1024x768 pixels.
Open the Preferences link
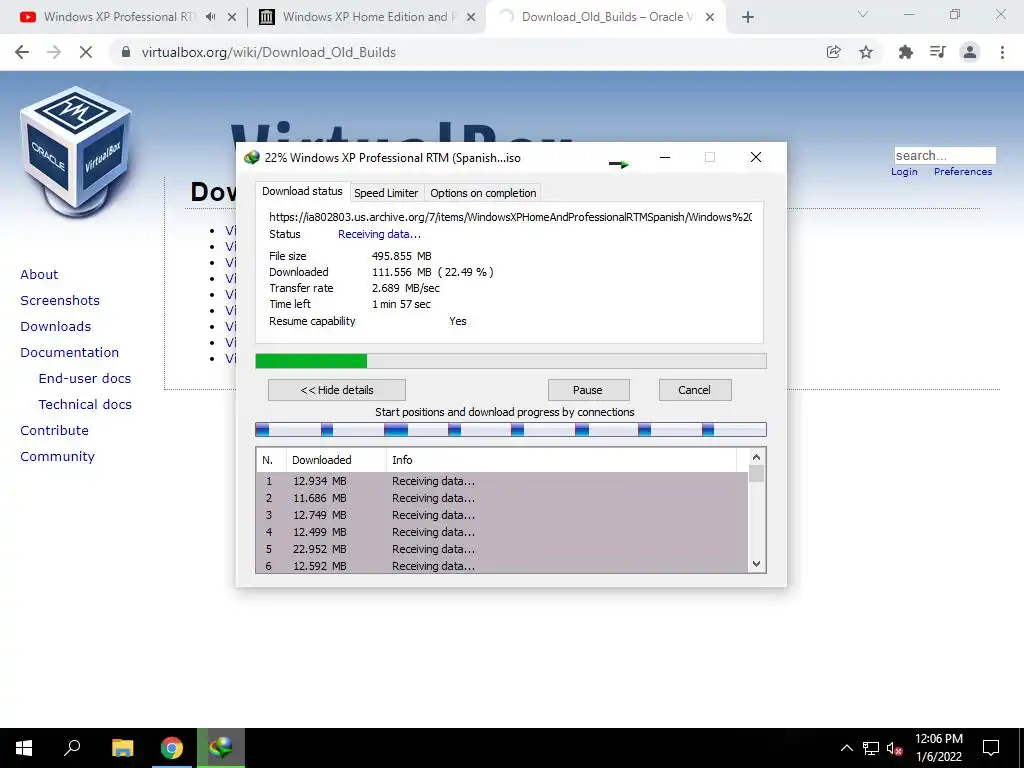click(x=963, y=171)
